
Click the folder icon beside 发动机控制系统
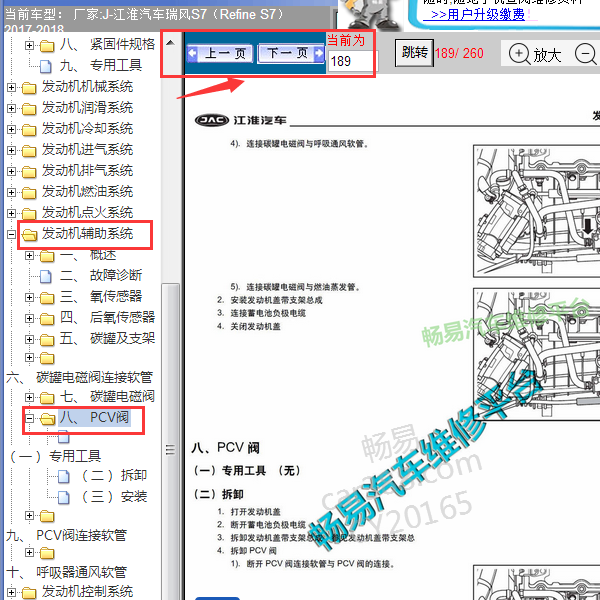29,593
